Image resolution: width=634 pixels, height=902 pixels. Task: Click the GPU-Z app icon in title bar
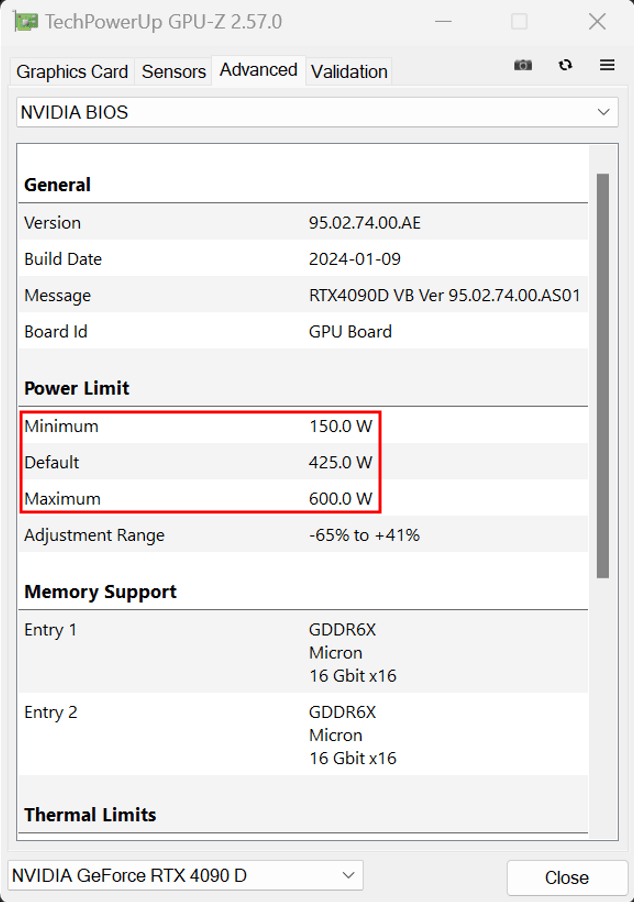(27, 21)
